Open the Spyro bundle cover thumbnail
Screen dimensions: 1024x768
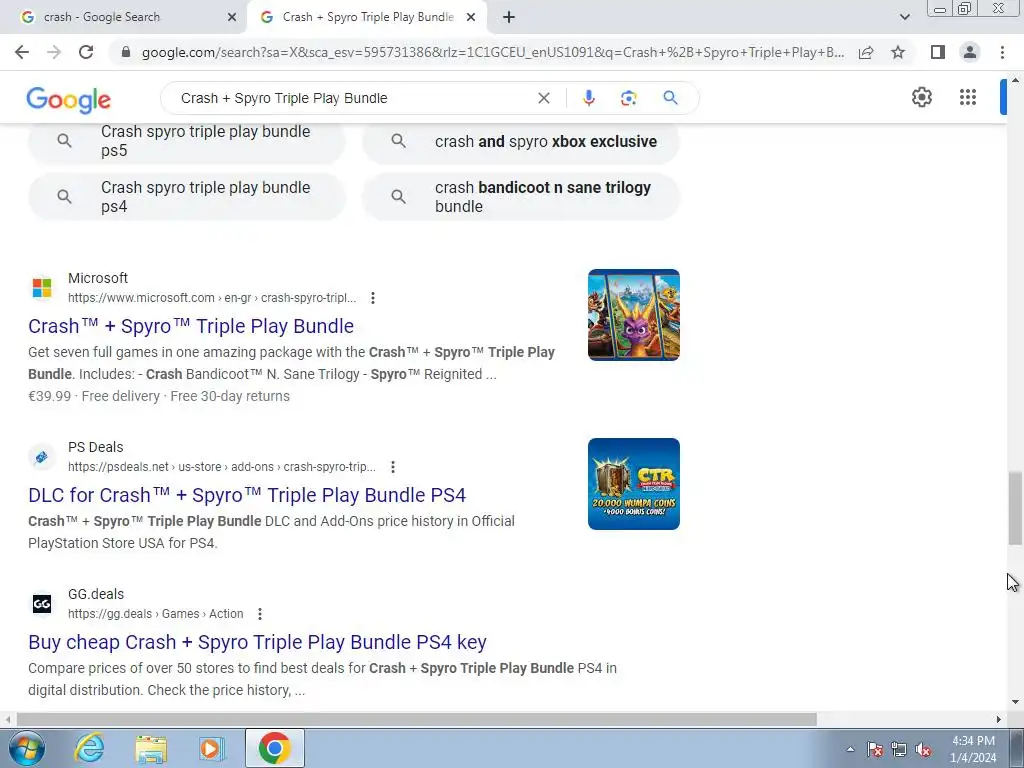coord(633,315)
